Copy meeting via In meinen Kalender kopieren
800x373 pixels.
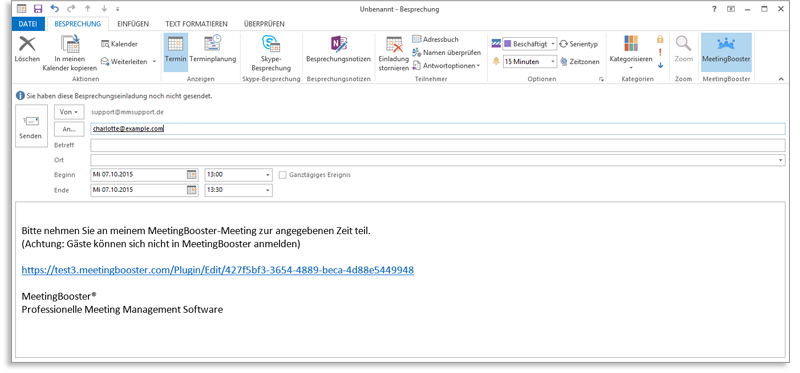(70, 53)
